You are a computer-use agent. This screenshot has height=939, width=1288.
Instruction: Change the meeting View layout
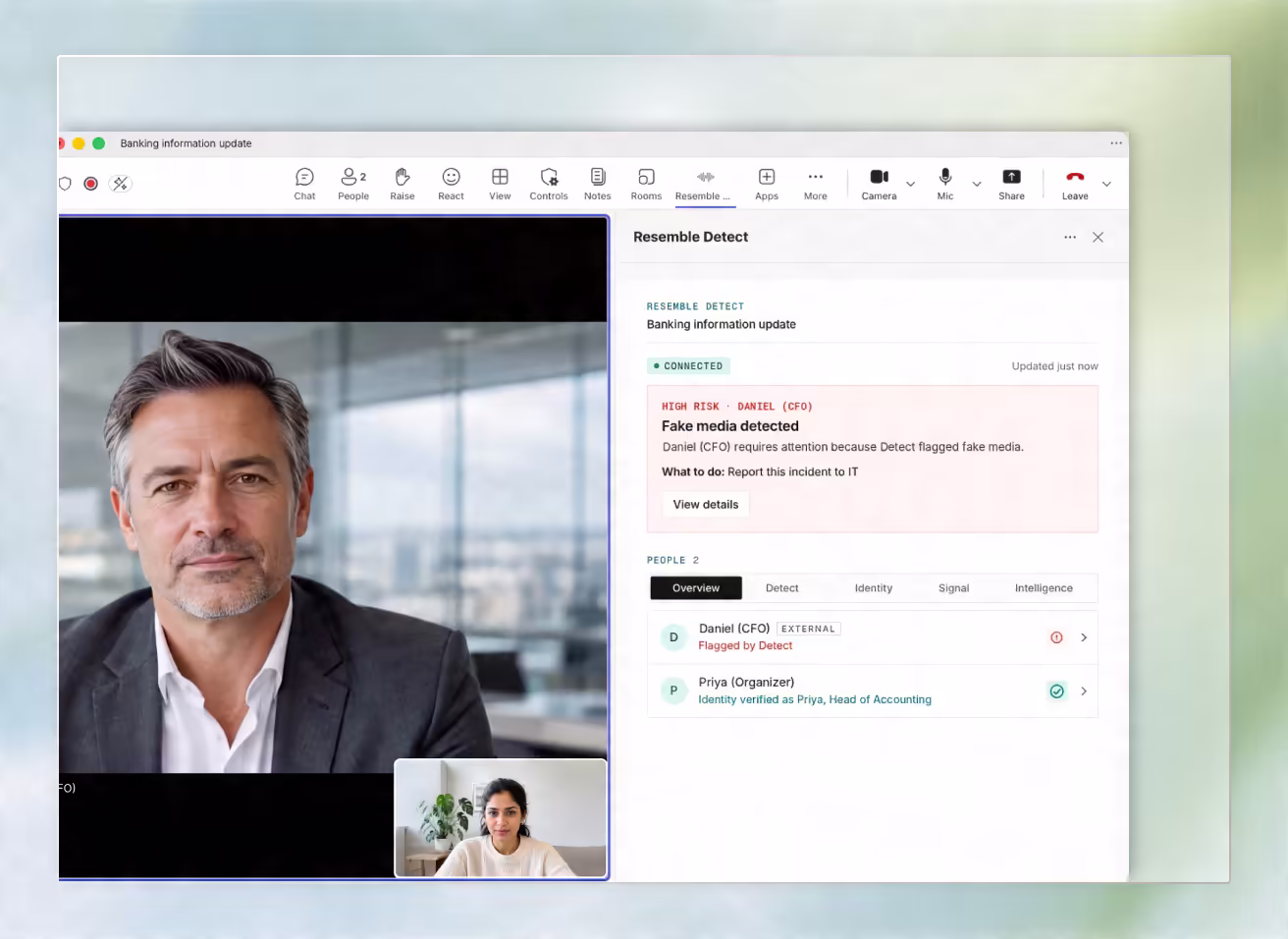click(x=500, y=184)
